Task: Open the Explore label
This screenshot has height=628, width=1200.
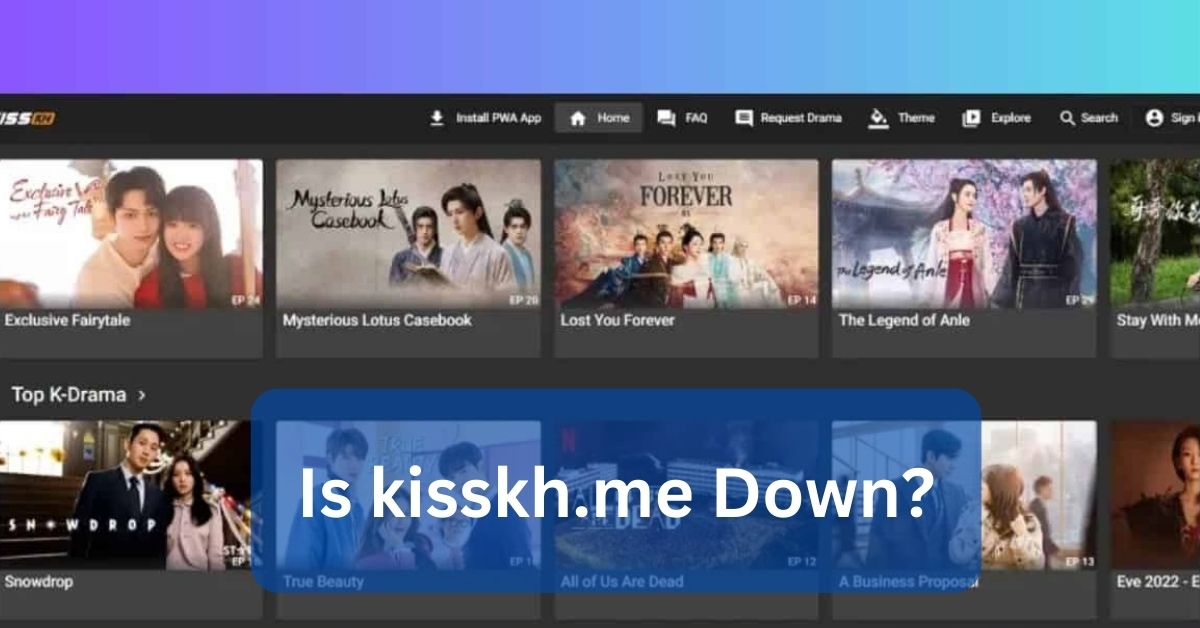Action: point(1010,118)
